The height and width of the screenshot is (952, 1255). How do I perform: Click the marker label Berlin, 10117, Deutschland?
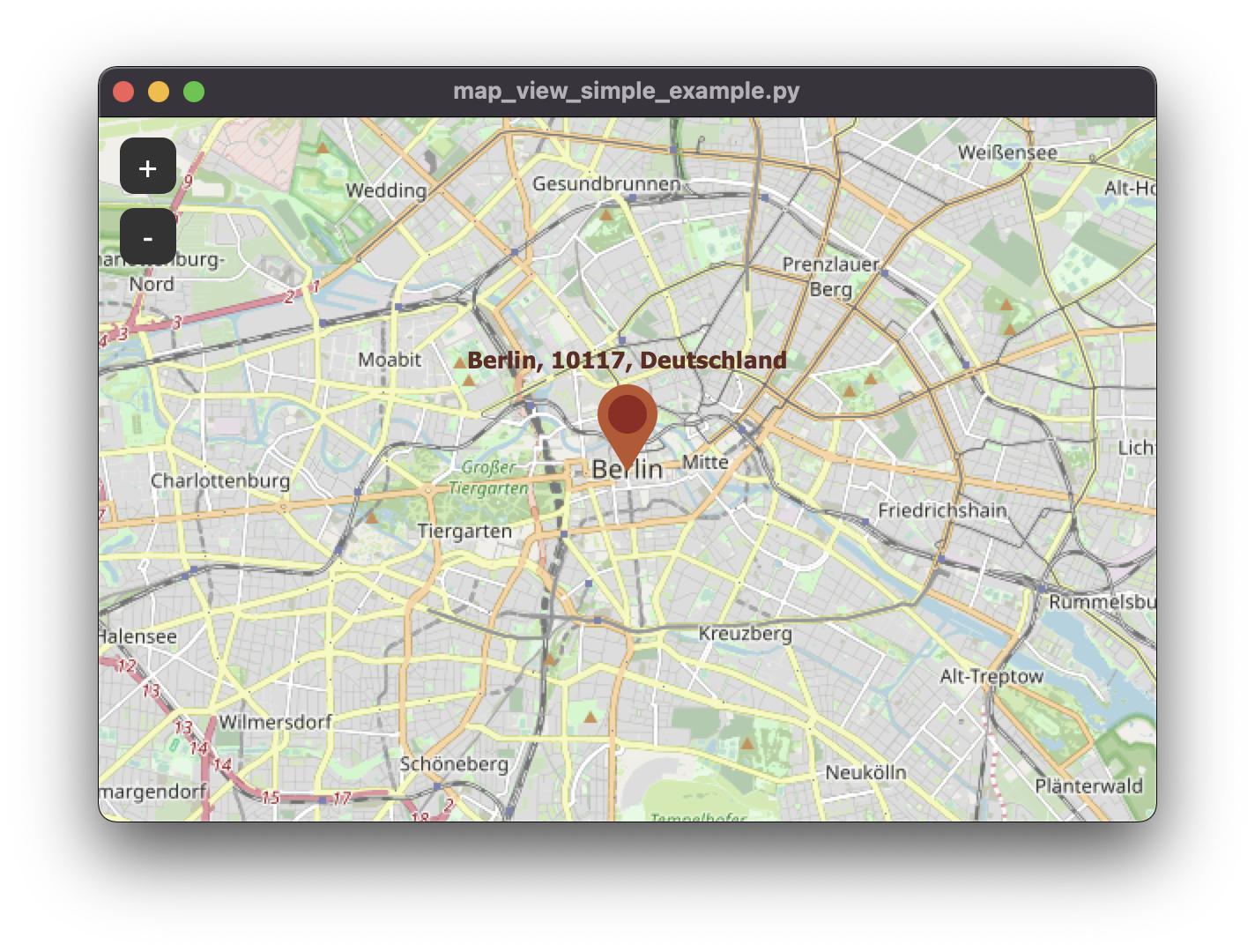pyautogui.click(x=627, y=361)
